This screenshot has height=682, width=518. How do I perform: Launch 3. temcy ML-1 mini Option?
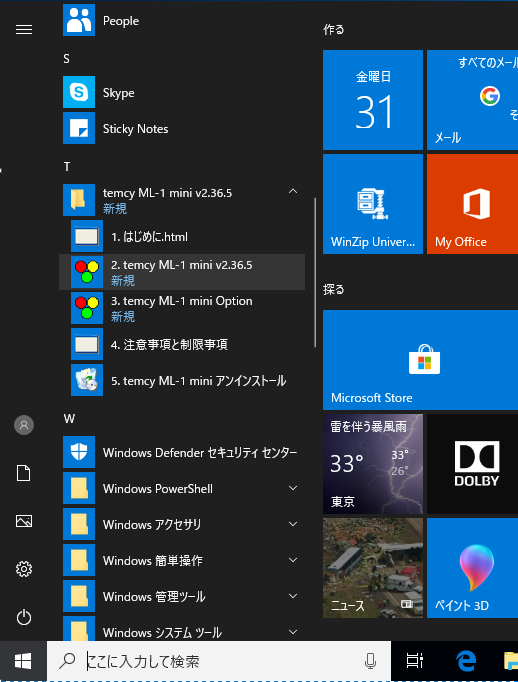pyautogui.click(x=183, y=308)
